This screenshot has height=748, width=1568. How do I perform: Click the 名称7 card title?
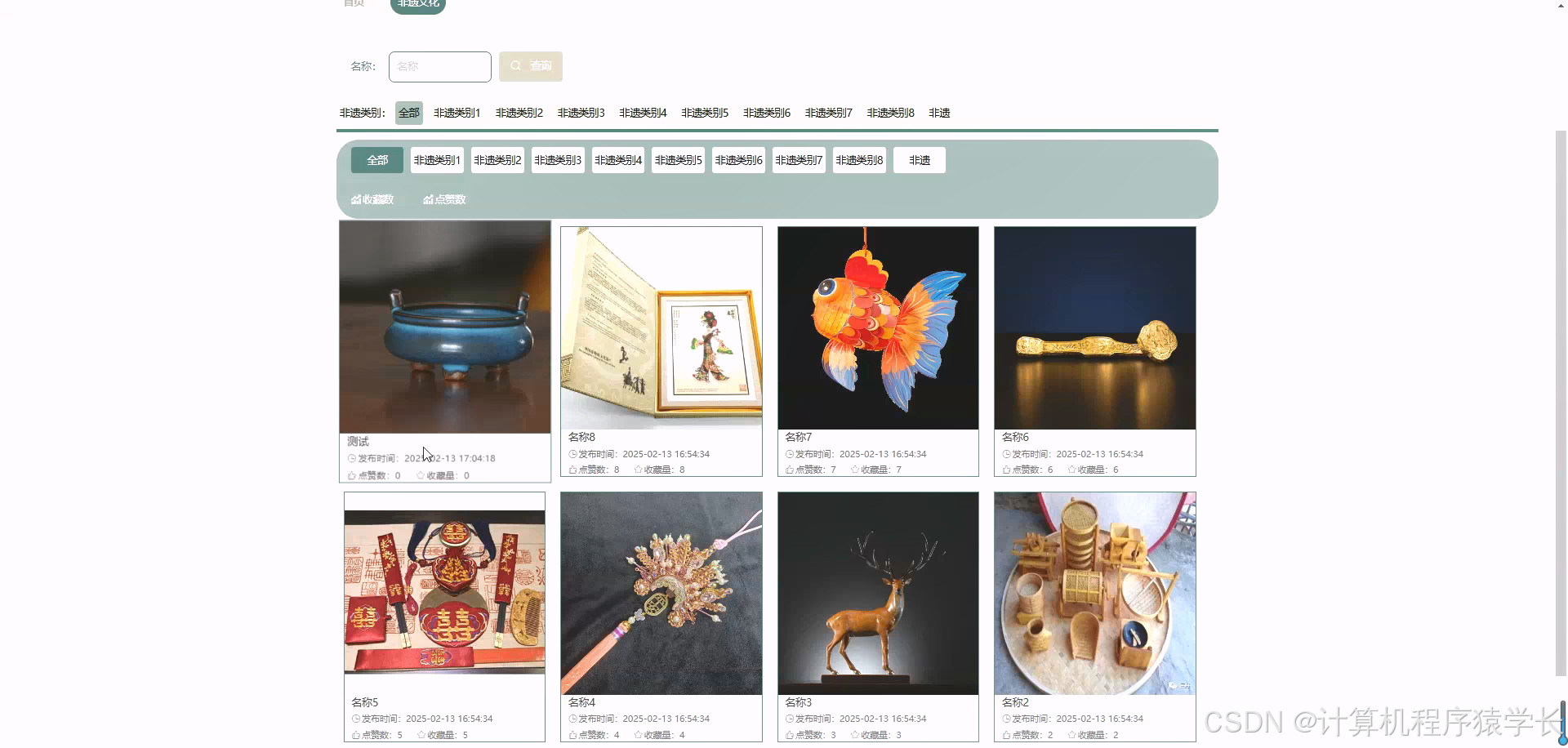(799, 437)
